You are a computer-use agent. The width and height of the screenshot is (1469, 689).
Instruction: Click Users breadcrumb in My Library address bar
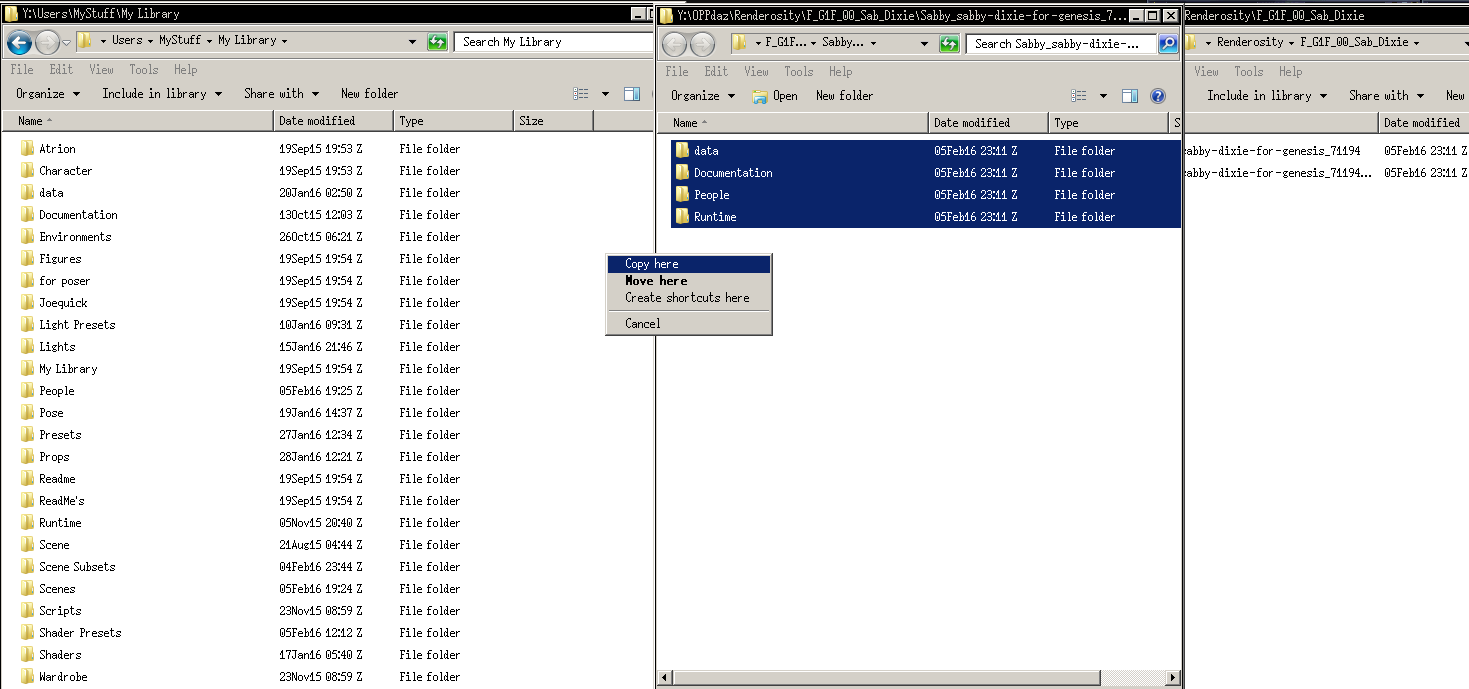(x=127, y=41)
